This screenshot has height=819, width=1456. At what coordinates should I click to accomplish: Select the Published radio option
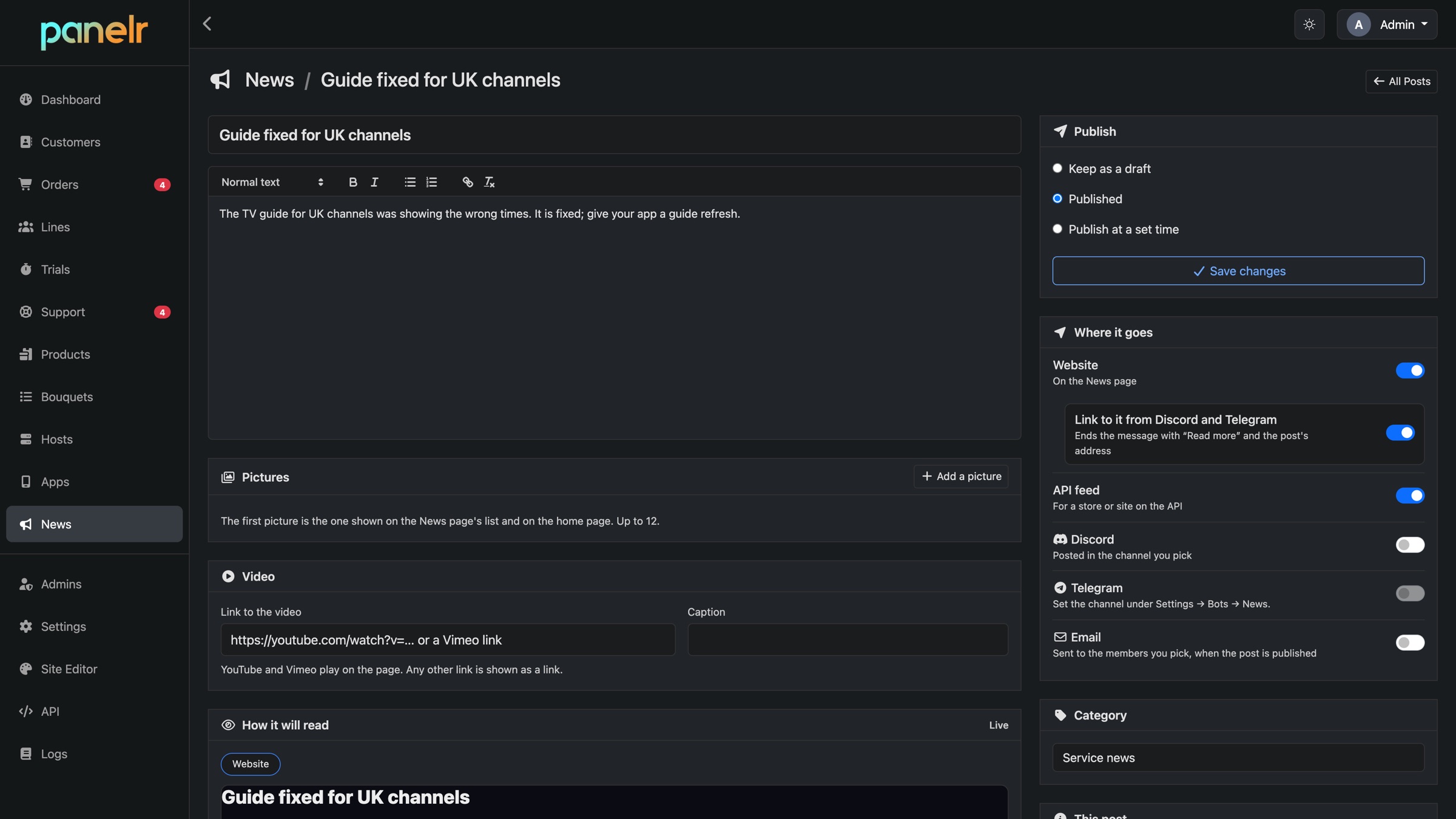point(1057,198)
